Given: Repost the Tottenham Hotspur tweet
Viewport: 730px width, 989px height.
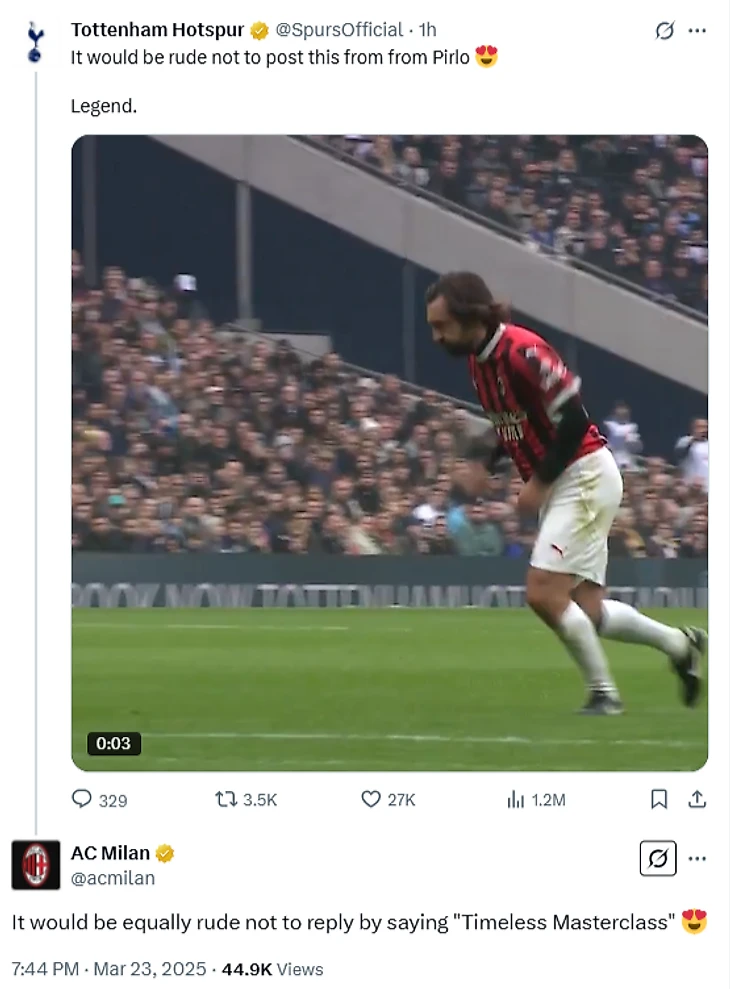Looking at the screenshot, I should (225, 799).
